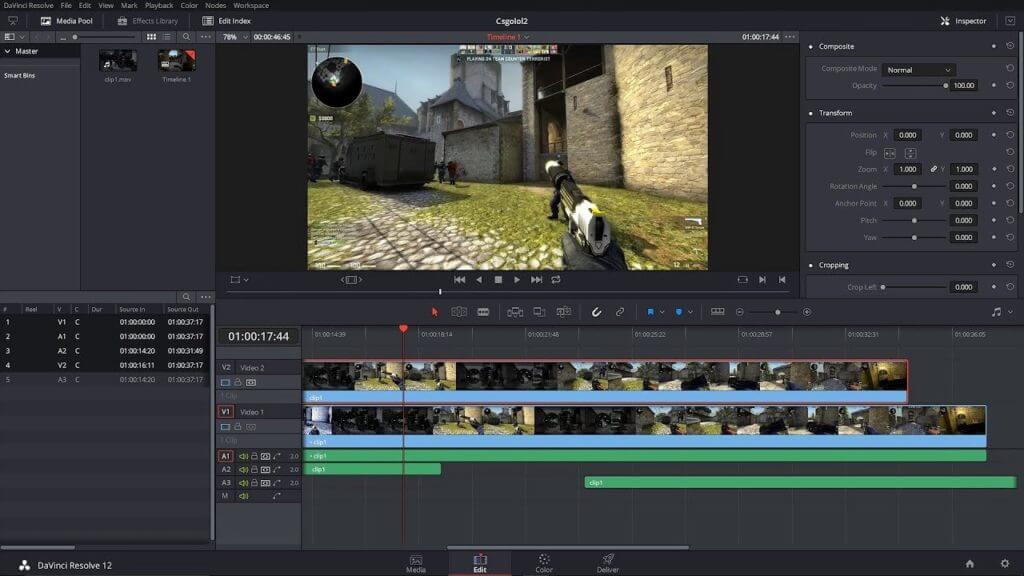Switch to the Color page tab
Viewport: 1024px width, 576px height.
(544, 563)
